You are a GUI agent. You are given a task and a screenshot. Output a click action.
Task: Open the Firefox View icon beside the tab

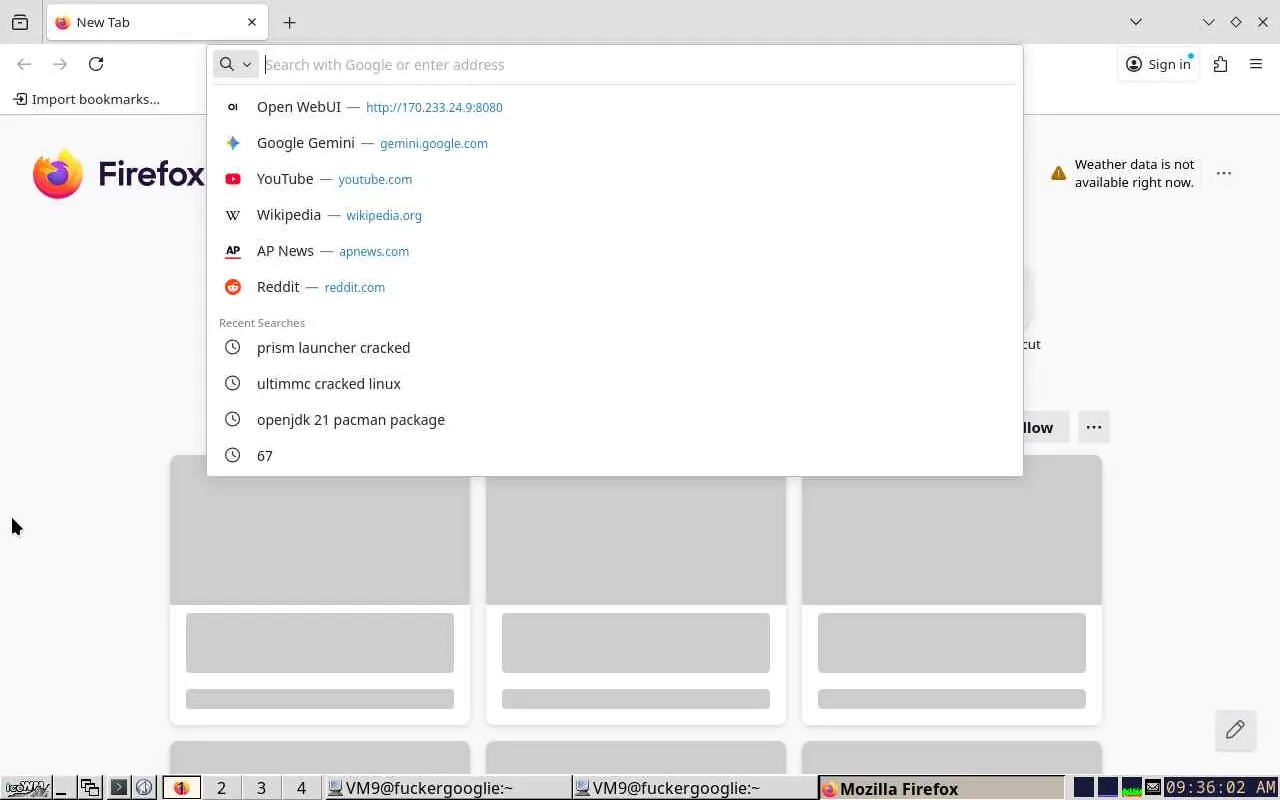click(20, 22)
